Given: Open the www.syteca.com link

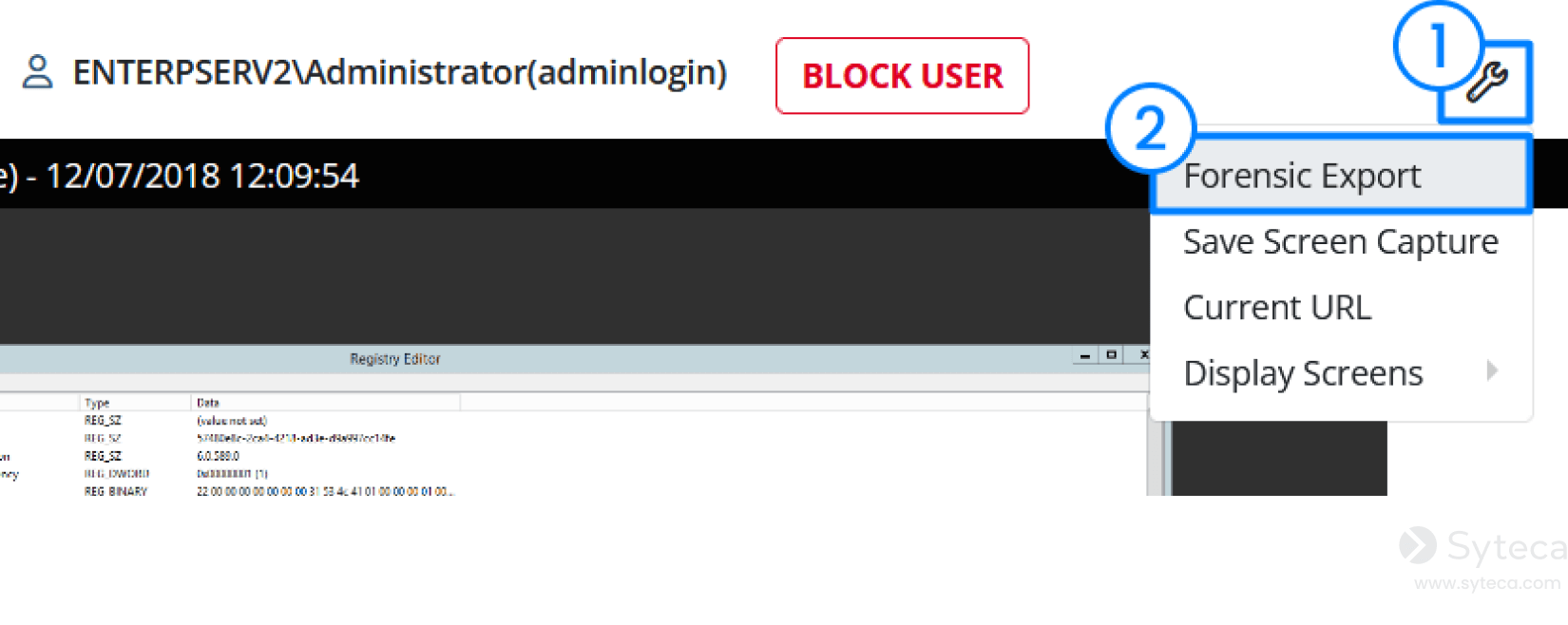Looking at the screenshot, I should point(1487,583).
